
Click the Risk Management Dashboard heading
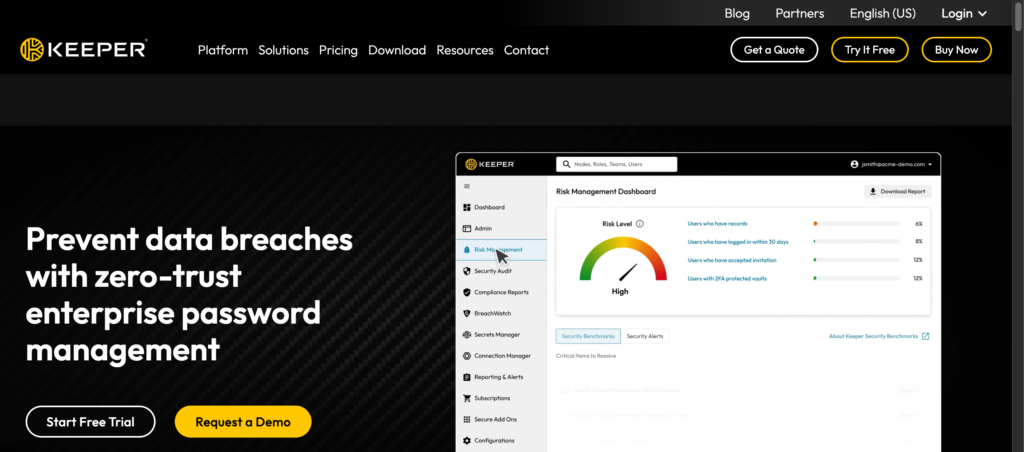[606, 191]
